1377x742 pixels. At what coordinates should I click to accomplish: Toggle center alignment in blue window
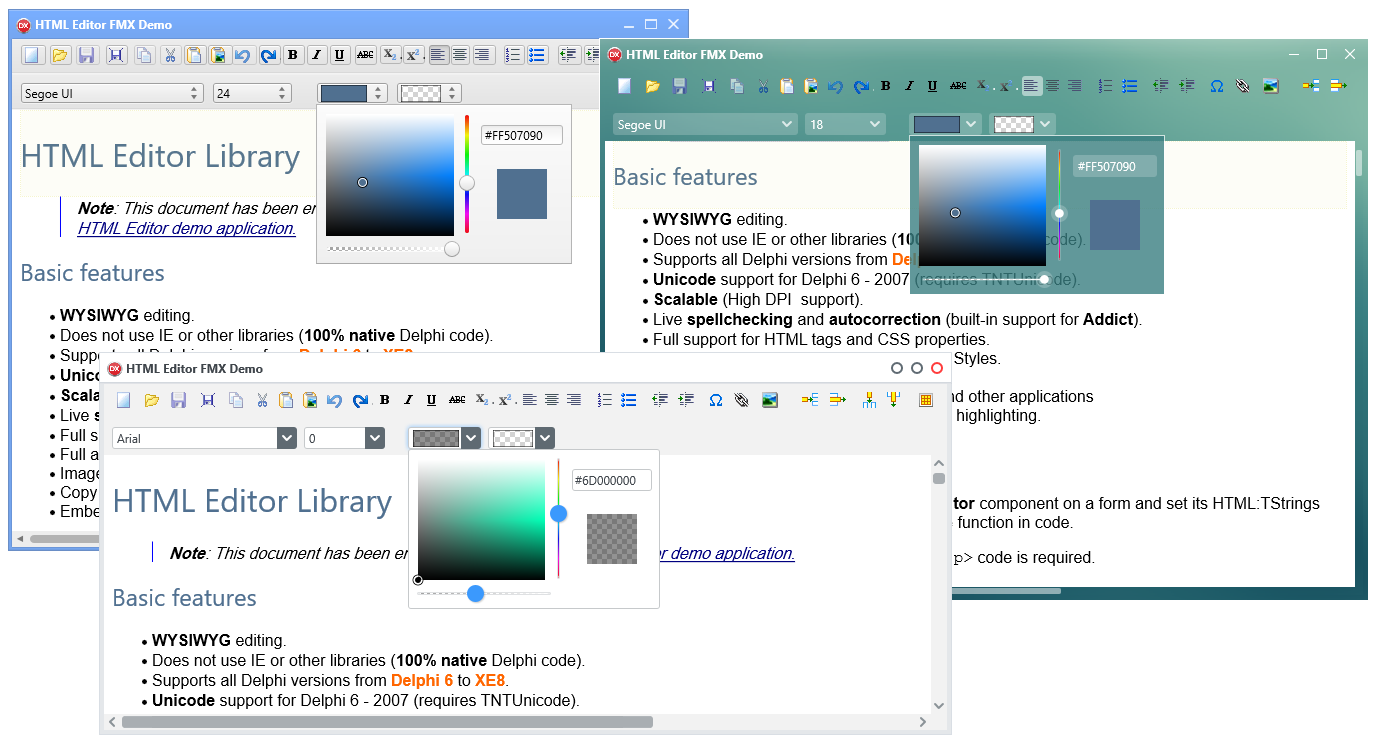(460, 55)
